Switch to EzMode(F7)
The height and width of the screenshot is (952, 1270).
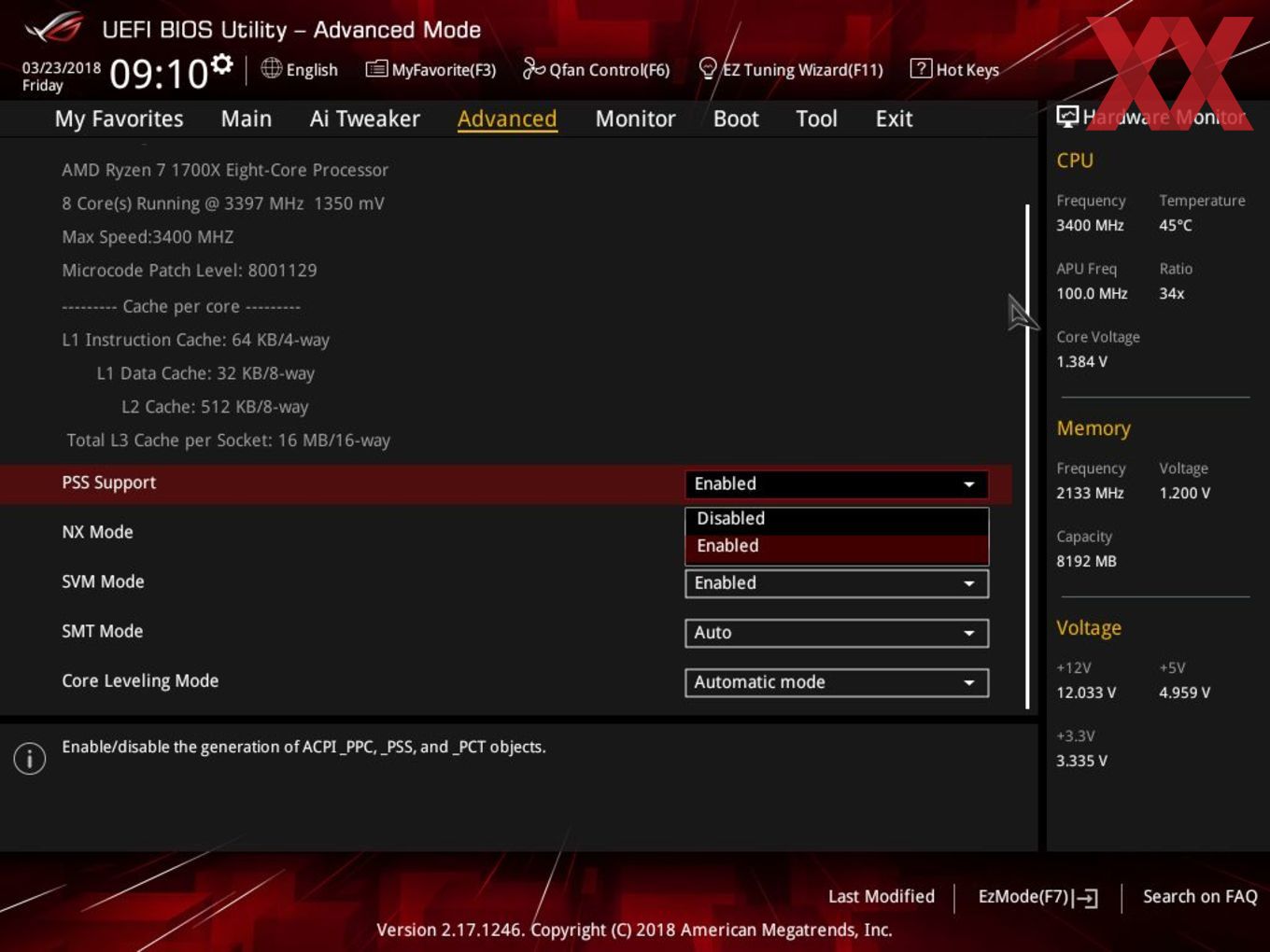pos(1037,897)
